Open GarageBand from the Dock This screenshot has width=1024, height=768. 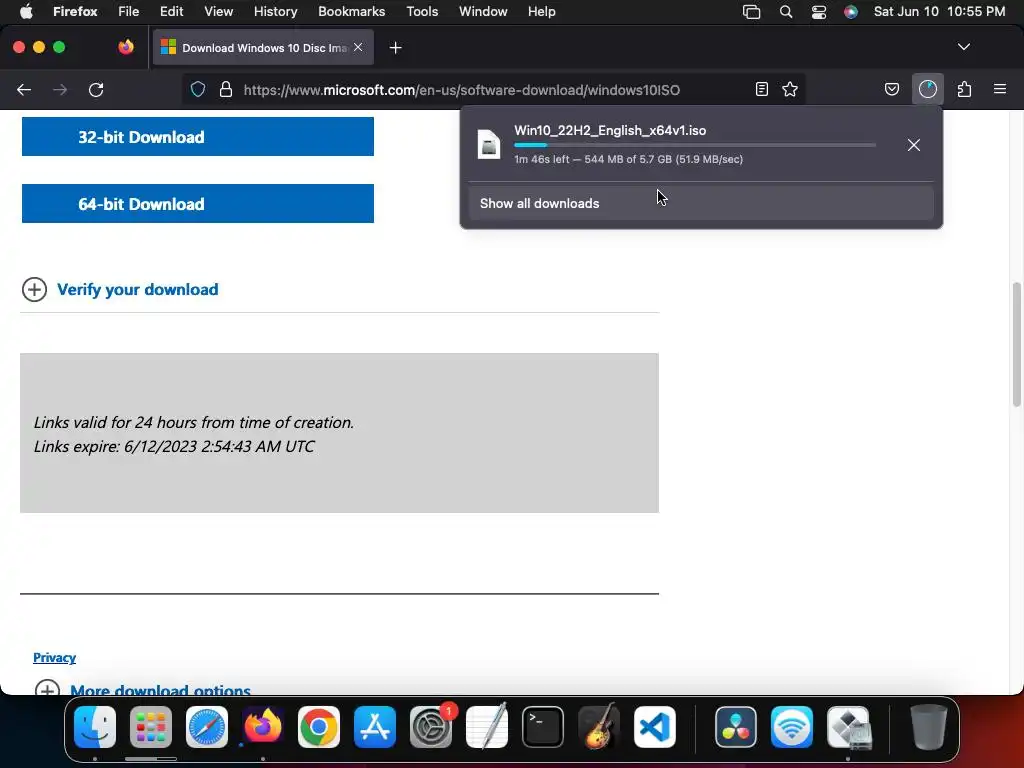click(x=599, y=727)
